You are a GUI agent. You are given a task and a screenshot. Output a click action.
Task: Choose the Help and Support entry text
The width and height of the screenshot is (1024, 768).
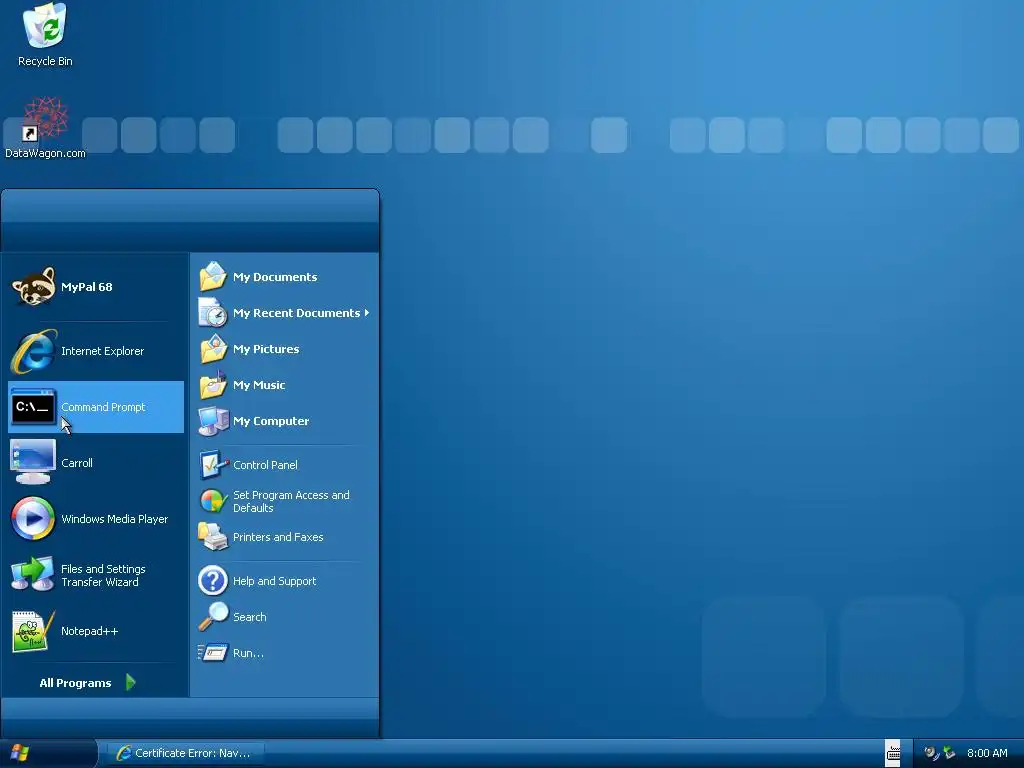point(274,581)
